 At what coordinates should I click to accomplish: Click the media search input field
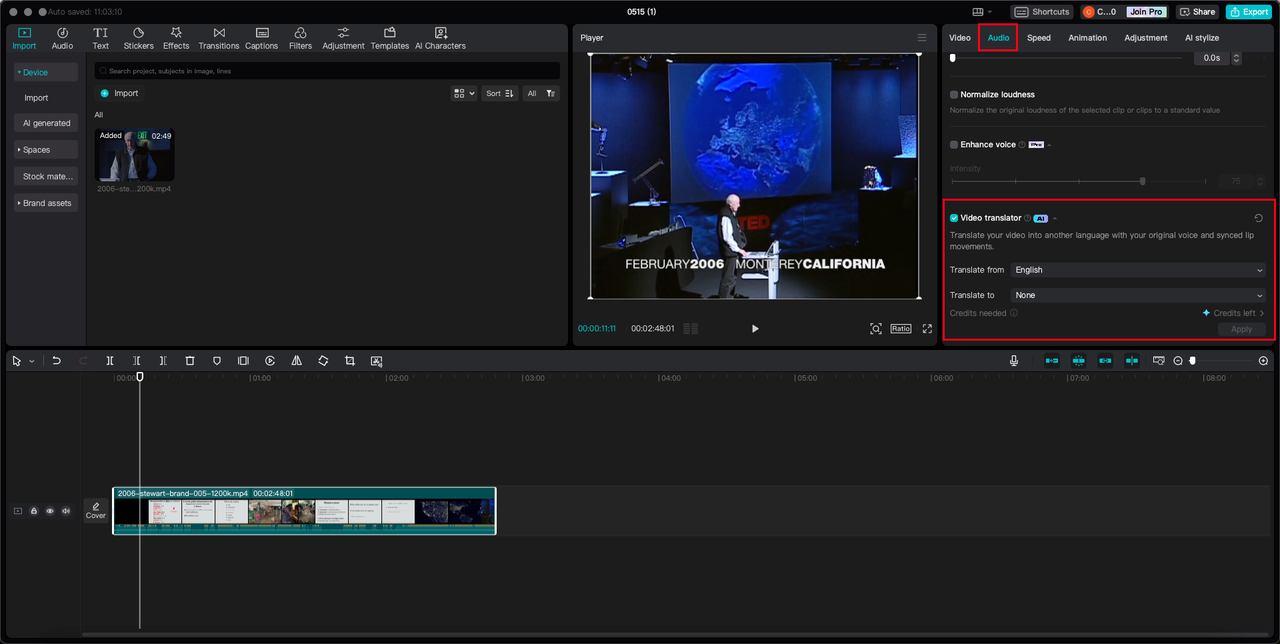327,71
